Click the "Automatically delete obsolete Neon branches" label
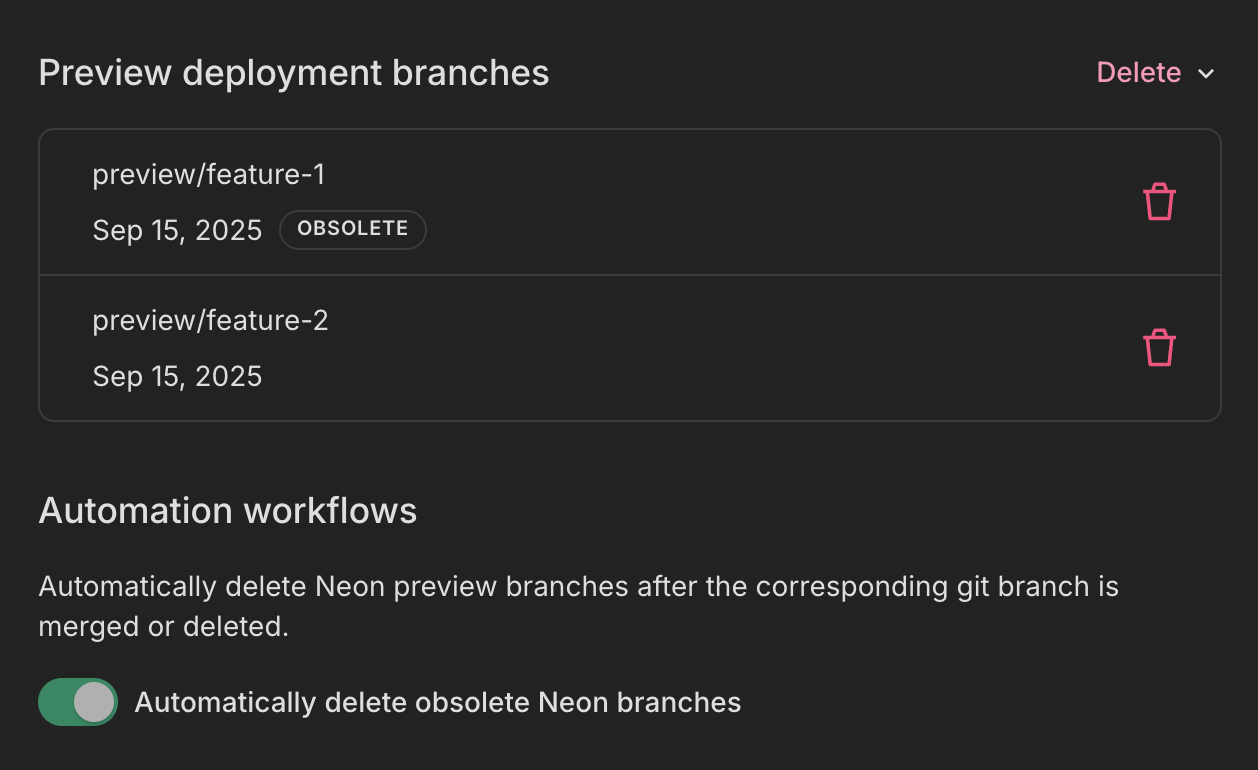This screenshot has width=1258, height=770. (438, 703)
